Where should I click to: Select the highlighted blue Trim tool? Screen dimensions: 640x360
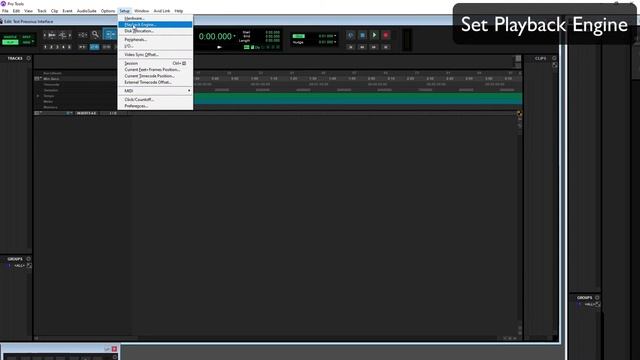pyautogui.click(x=110, y=35)
